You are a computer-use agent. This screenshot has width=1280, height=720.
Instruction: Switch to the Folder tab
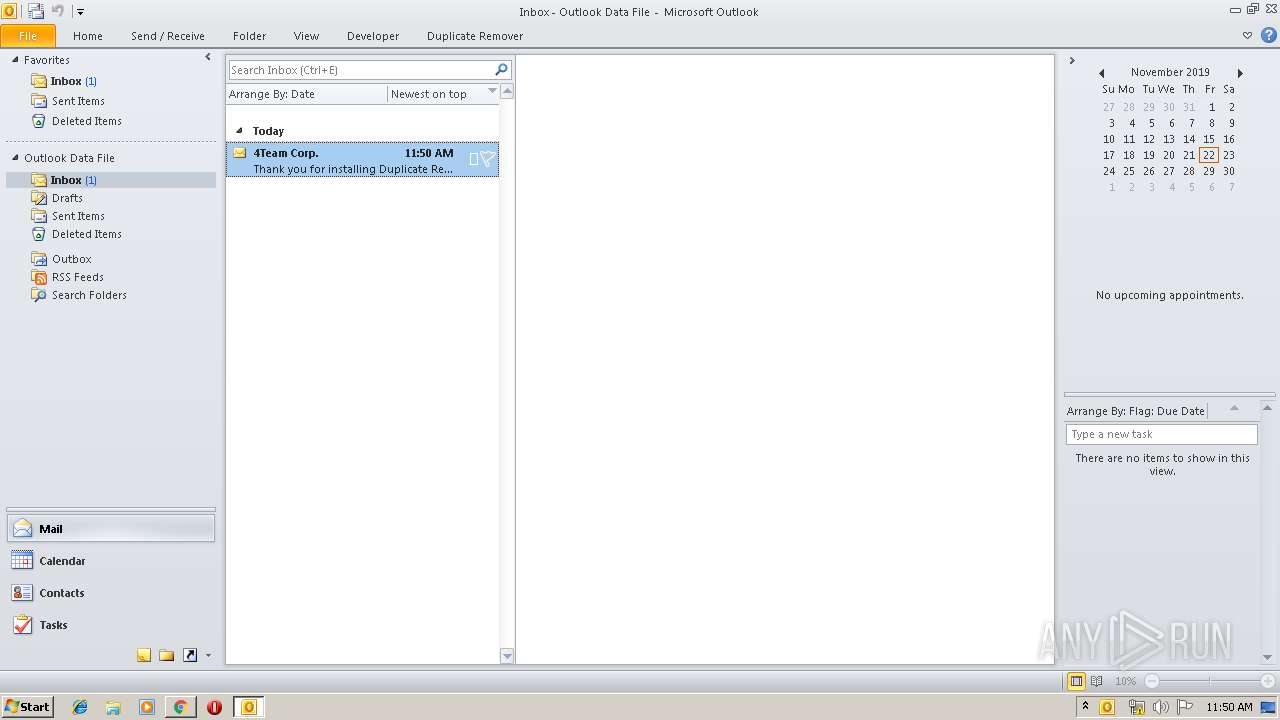click(x=250, y=36)
